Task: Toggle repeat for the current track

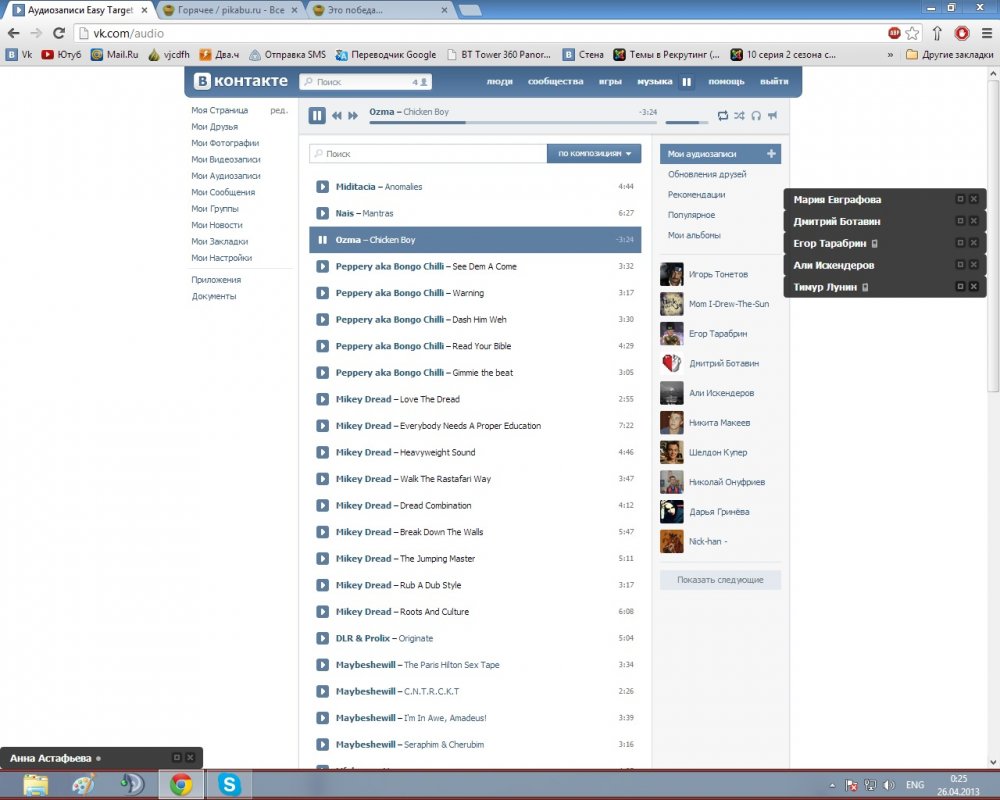Action: [x=722, y=116]
